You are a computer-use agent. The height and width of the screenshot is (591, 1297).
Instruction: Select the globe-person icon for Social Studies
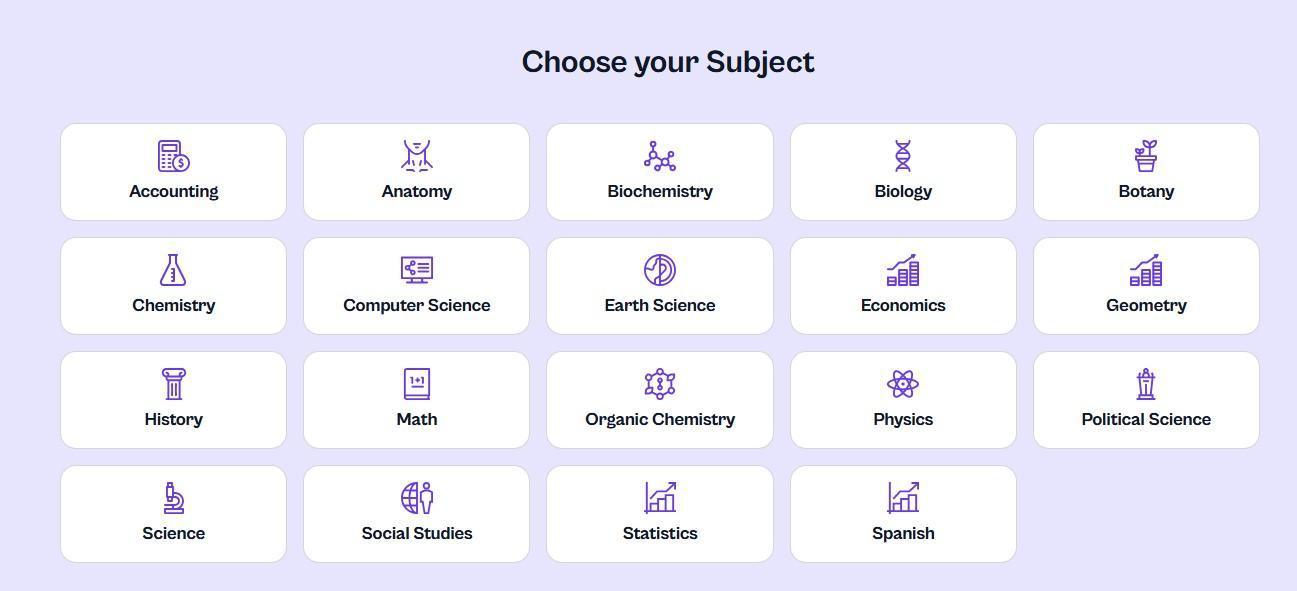(x=416, y=497)
